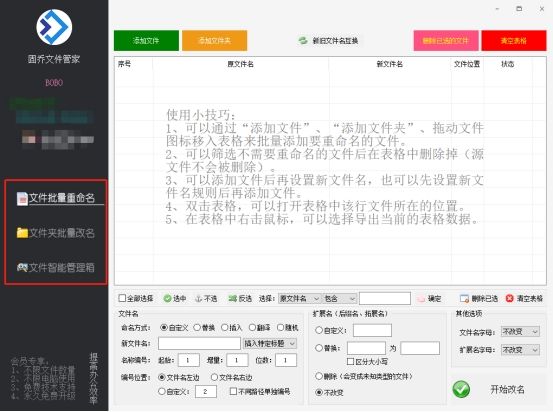Image resolution: width=553 pixels, height=412 pixels.
Task: Click the anchor icon beside 不选
Action: 199,298
